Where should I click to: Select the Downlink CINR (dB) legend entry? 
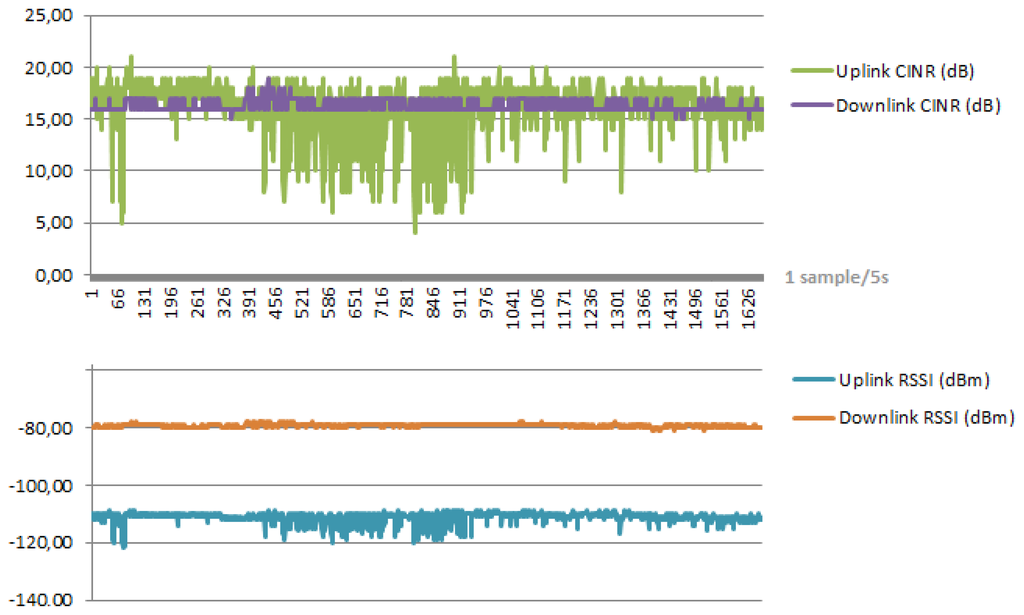(918, 106)
